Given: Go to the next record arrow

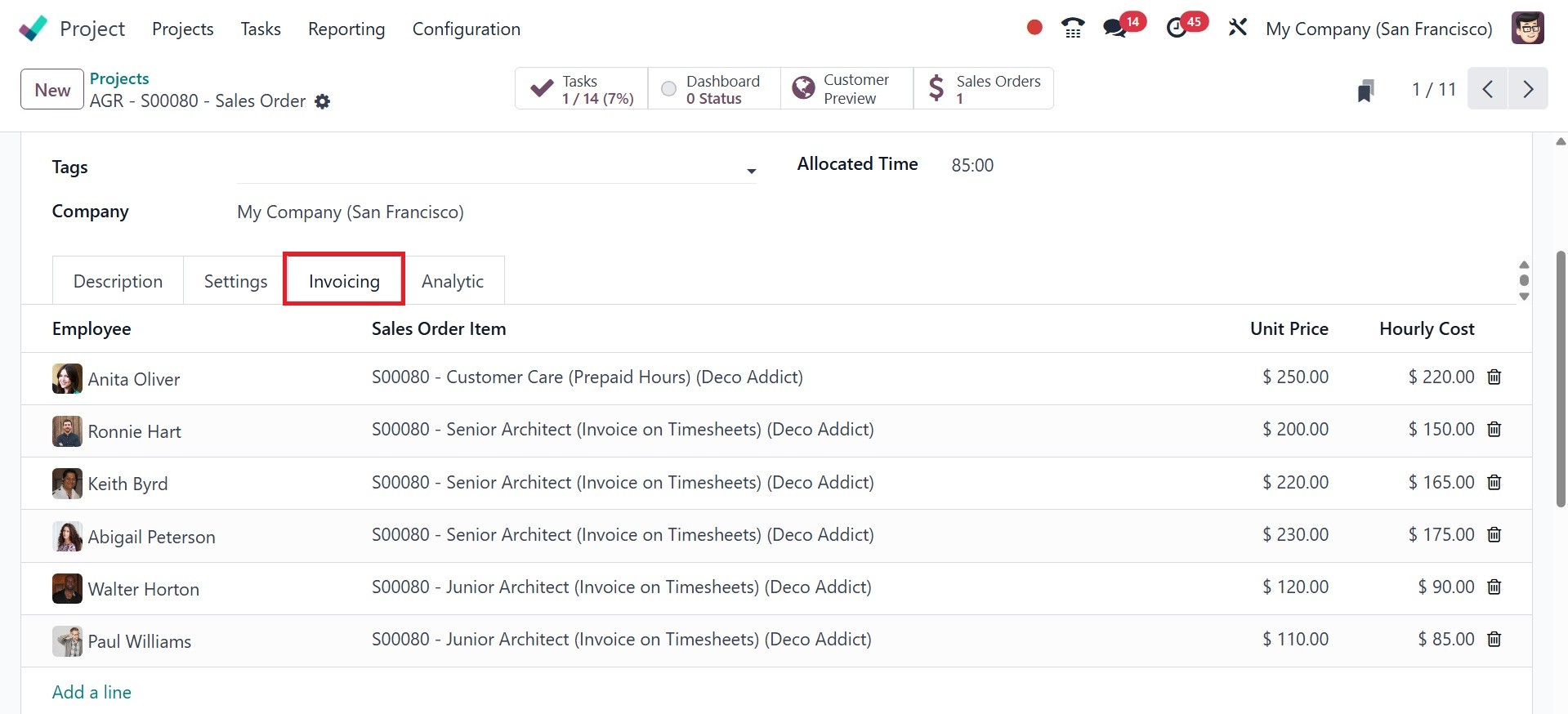Looking at the screenshot, I should click(x=1528, y=89).
